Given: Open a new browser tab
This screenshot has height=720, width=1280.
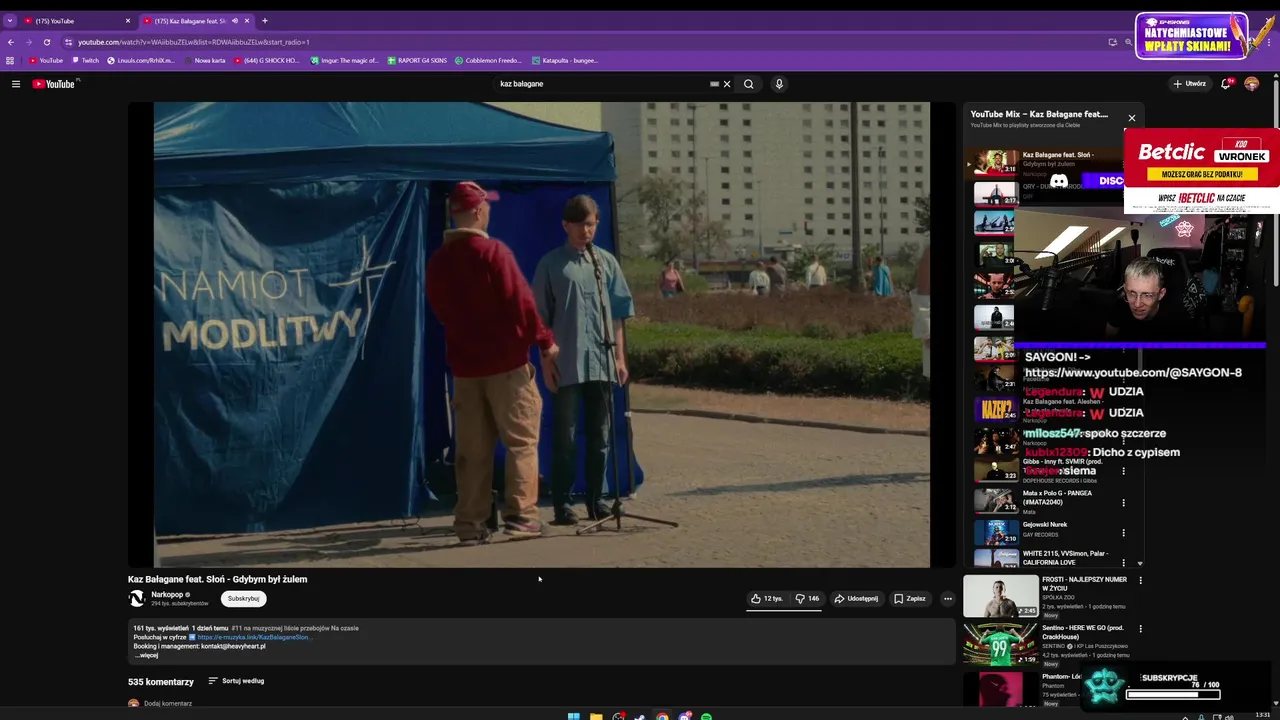Looking at the screenshot, I should (x=264, y=21).
